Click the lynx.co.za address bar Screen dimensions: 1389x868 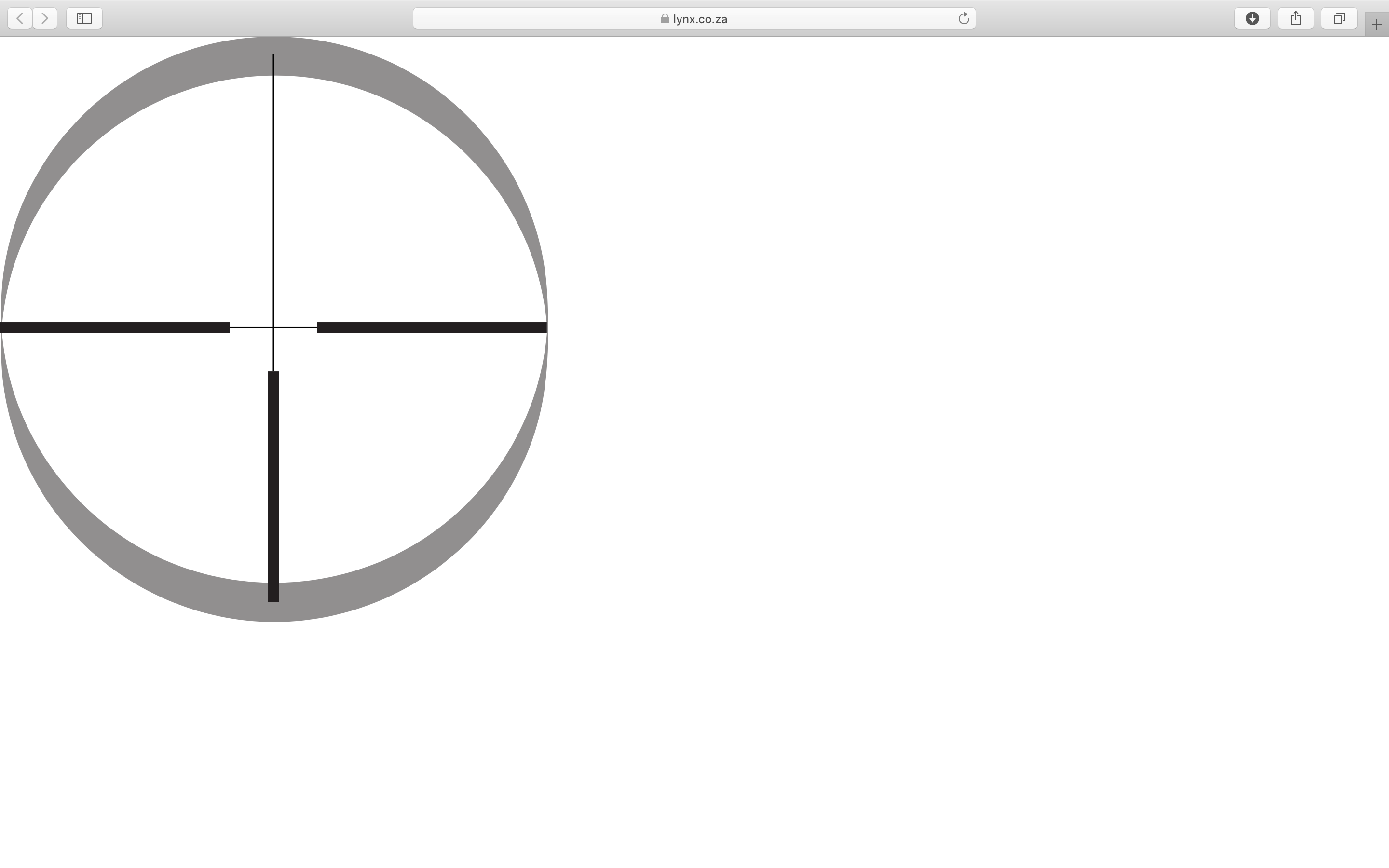point(694,18)
